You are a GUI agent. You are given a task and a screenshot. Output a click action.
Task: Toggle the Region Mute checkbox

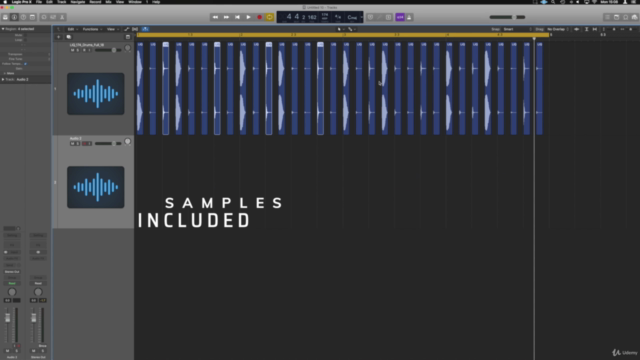click(x=25, y=35)
